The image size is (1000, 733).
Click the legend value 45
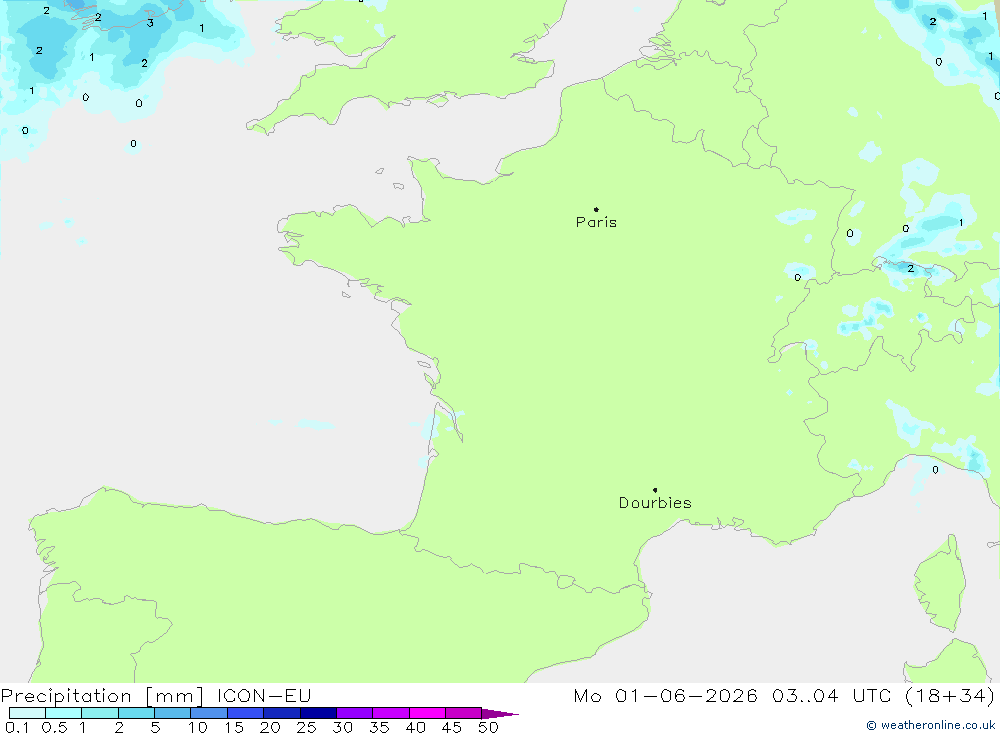click(x=452, y=727)
